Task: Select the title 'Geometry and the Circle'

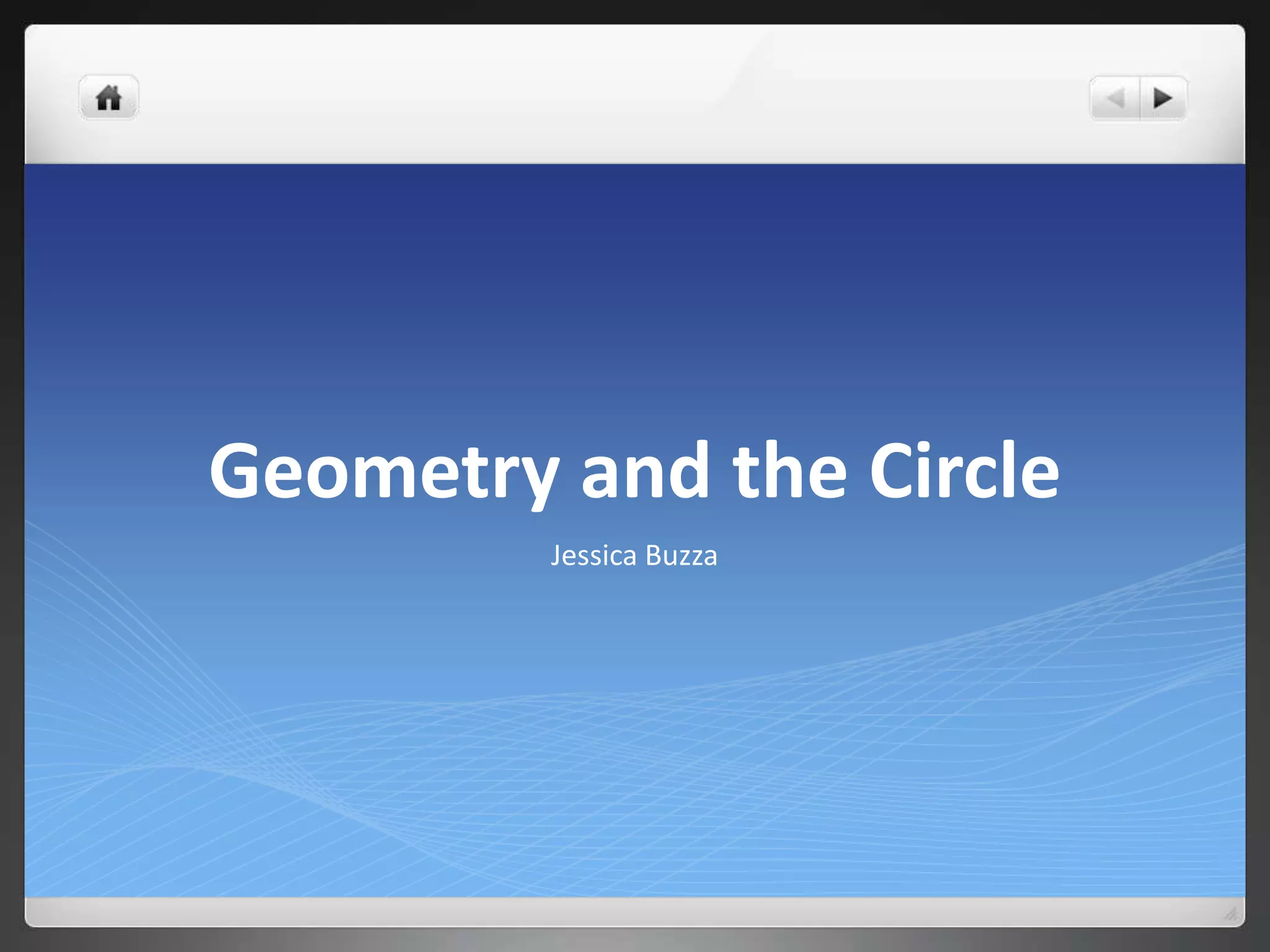Action: point(634,470)
